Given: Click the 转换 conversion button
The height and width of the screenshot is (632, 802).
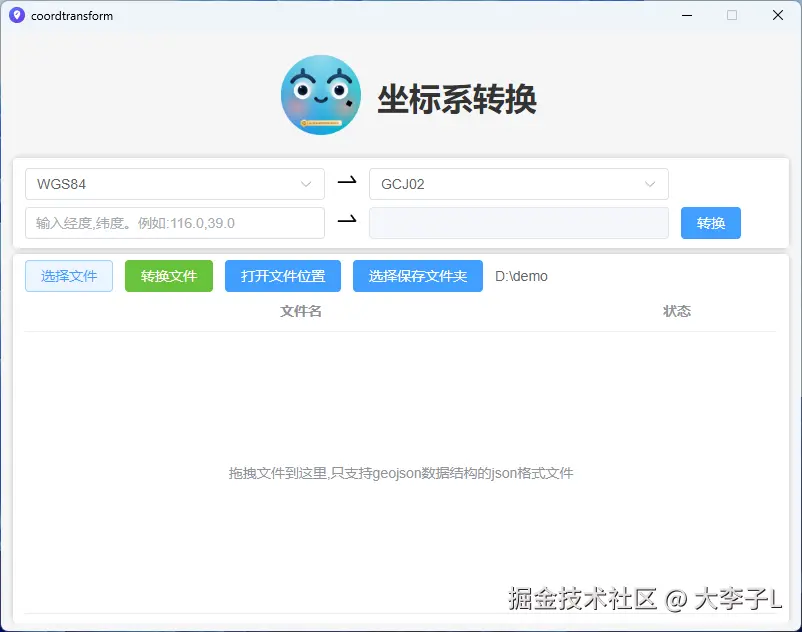Looking at the screenshot, I should coord(710,222).
